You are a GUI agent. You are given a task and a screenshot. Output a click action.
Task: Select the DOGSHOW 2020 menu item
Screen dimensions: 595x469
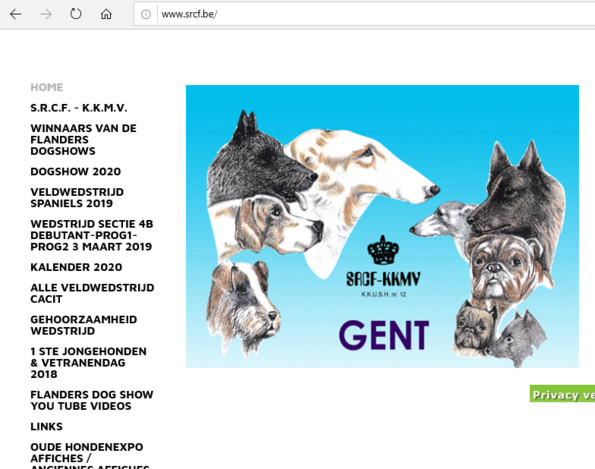tap(76, 172)
